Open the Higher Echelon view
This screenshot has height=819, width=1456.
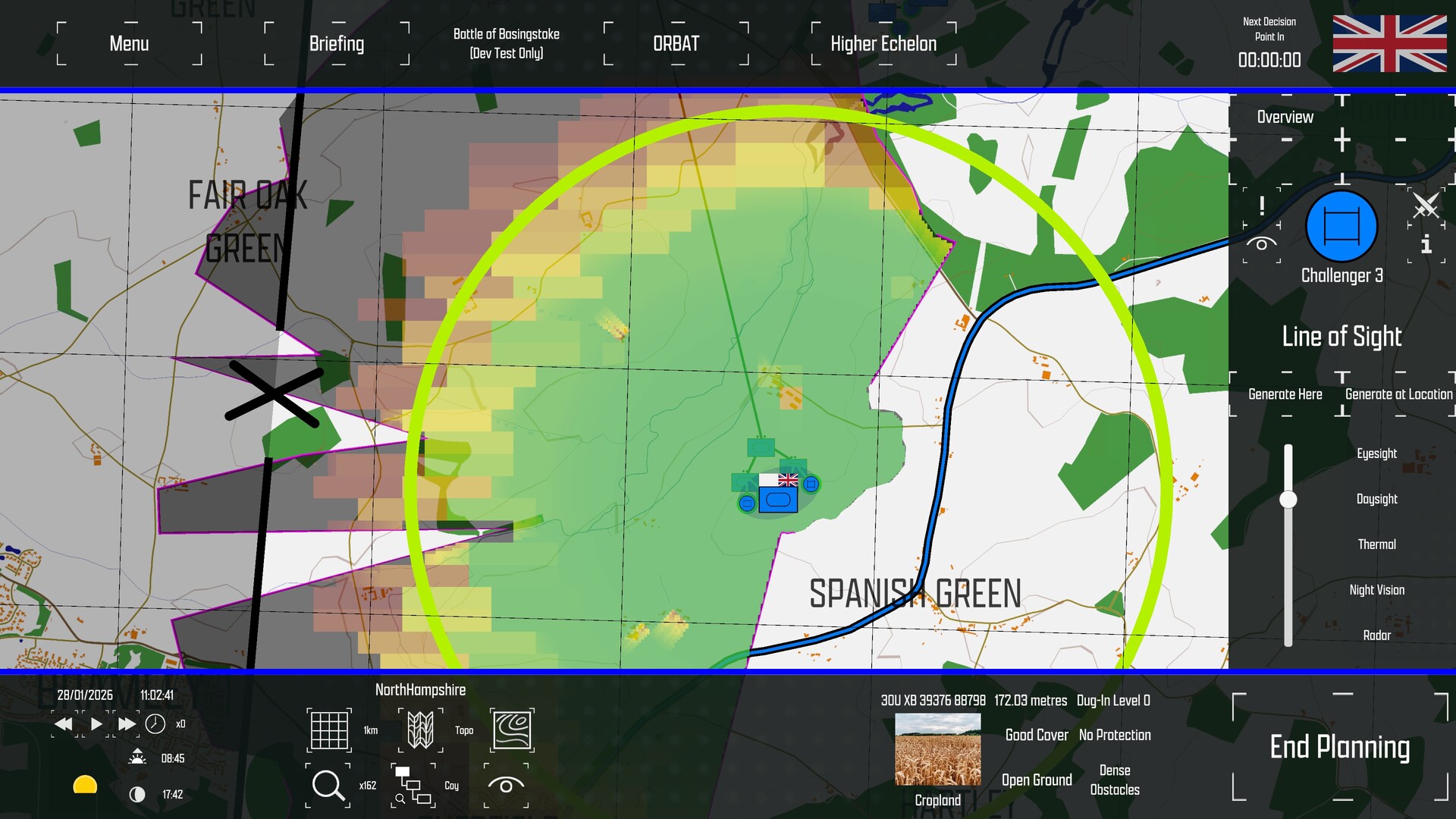[883, 44]
